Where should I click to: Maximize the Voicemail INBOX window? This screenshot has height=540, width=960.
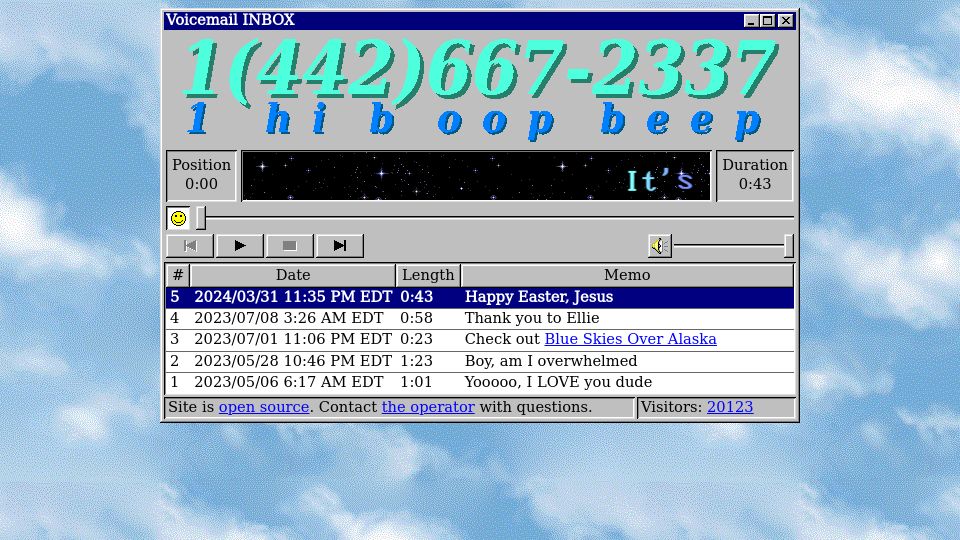point(768,21)
